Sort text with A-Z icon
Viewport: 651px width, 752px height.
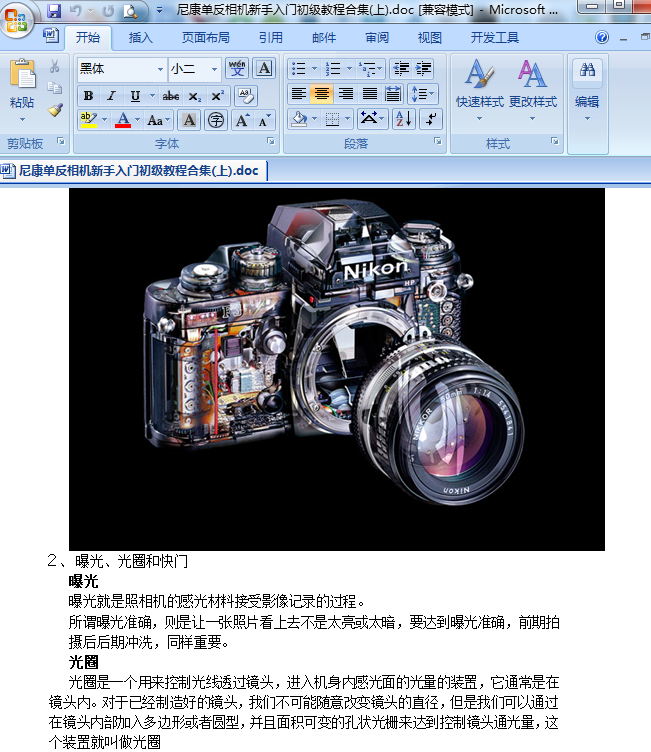pyautogui.click(x=403, y=119)
